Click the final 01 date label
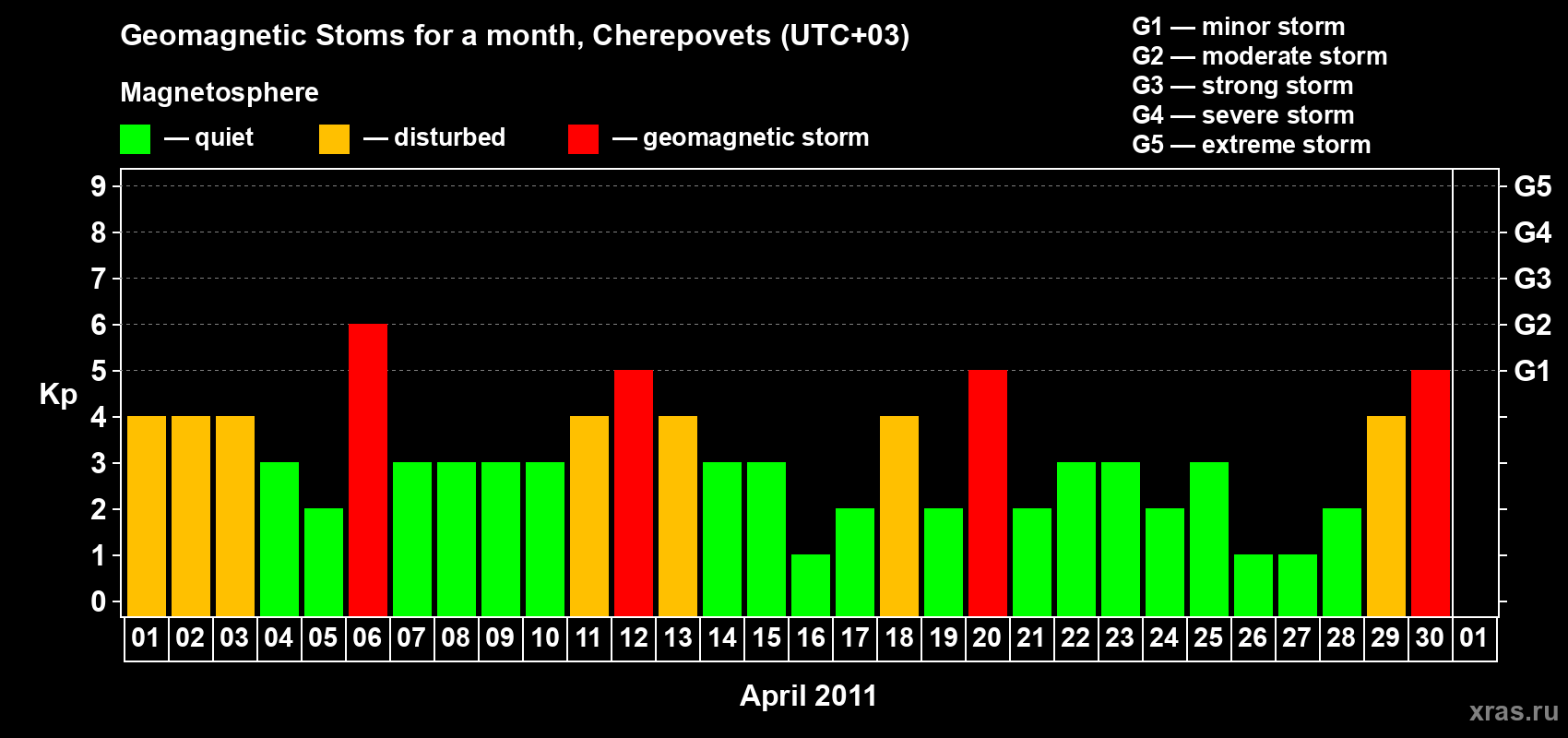The height and width of the screenshot is (738, 1568). click(x=1474, y=638)
